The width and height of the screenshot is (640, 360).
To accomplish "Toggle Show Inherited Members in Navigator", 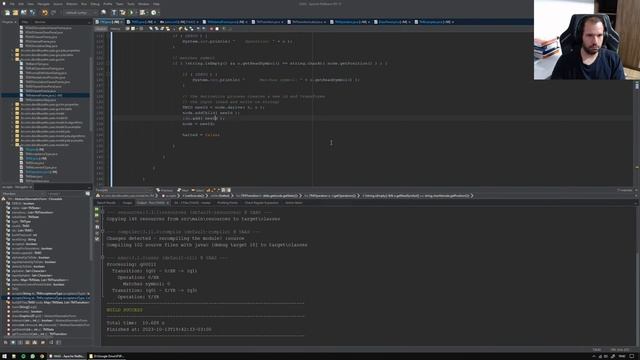I will [5, 342].
